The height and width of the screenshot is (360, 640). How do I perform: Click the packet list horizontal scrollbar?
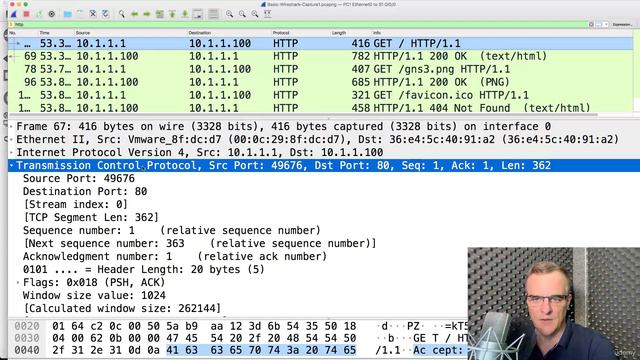(302, 115)
